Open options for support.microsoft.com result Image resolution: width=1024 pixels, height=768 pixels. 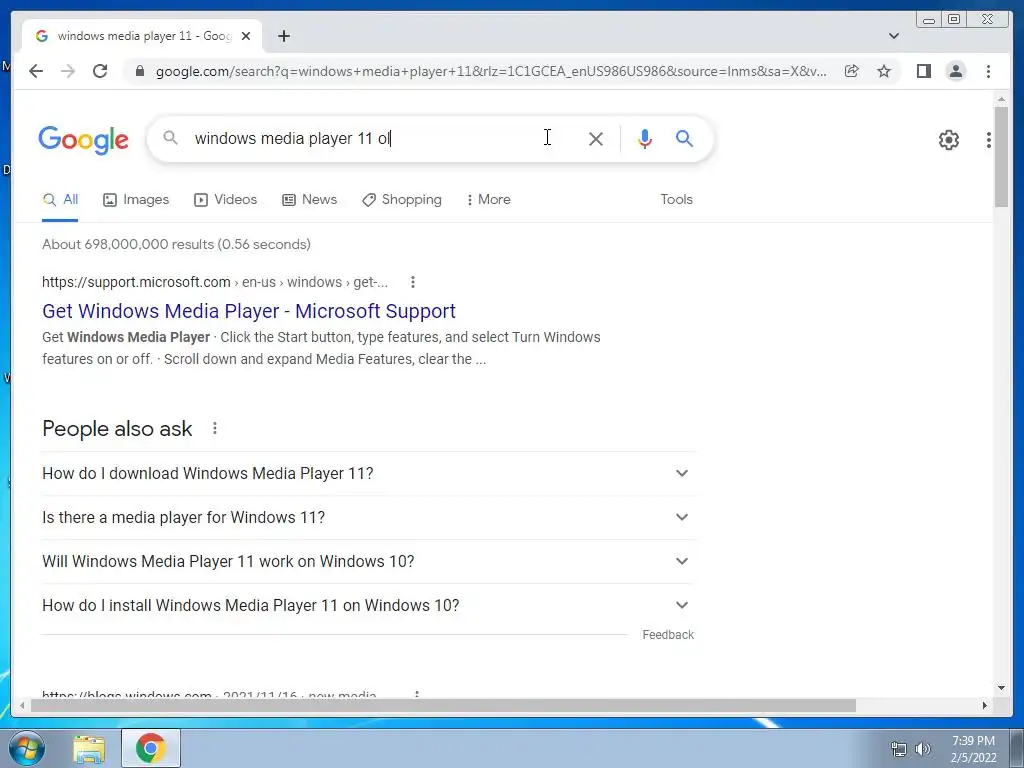pos(412,282)
